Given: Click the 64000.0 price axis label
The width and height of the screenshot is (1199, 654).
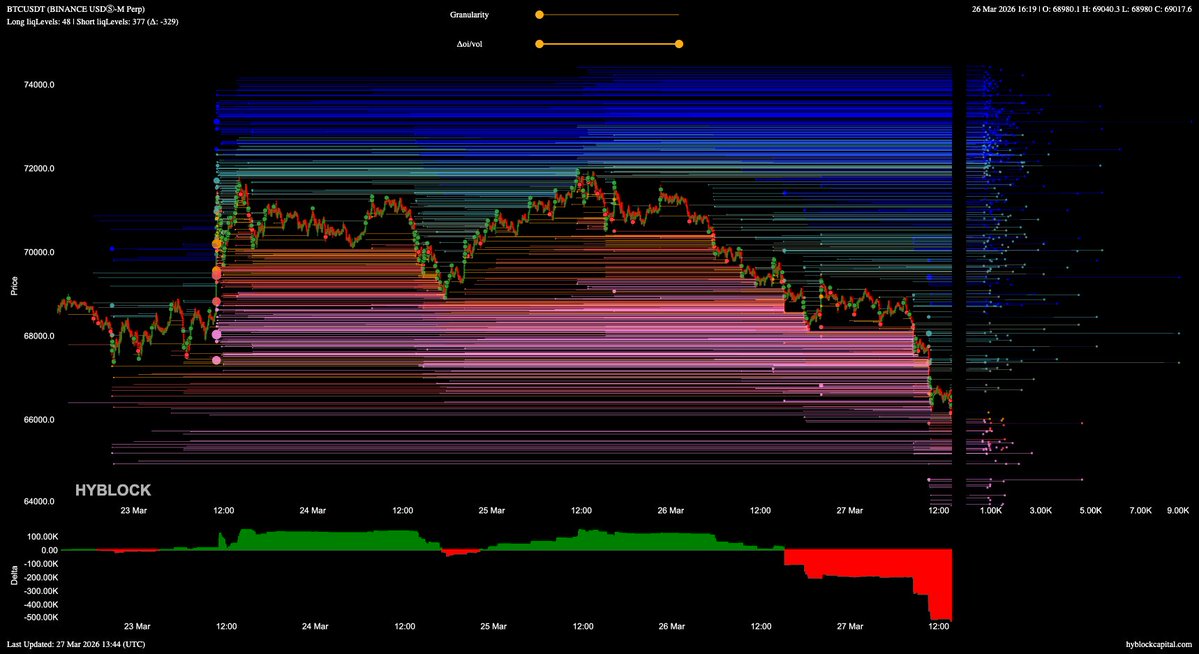Looking at the screenshot, I should (x=41, y=502).
